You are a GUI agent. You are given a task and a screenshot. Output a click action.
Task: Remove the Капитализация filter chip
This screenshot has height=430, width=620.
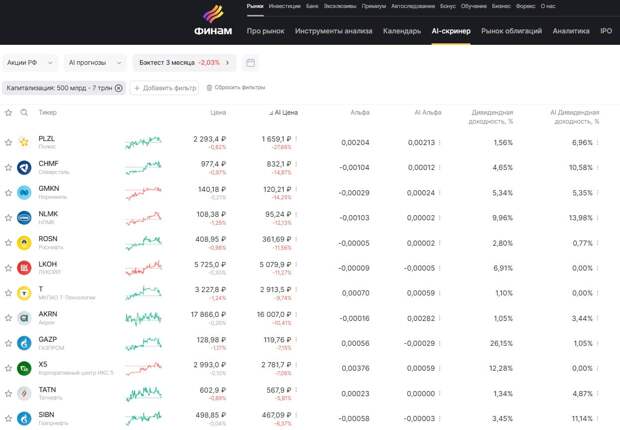click(119, 88)
